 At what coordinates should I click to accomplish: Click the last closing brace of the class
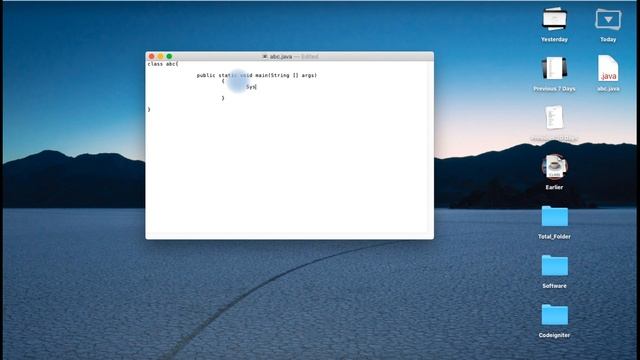pos(149,109)
